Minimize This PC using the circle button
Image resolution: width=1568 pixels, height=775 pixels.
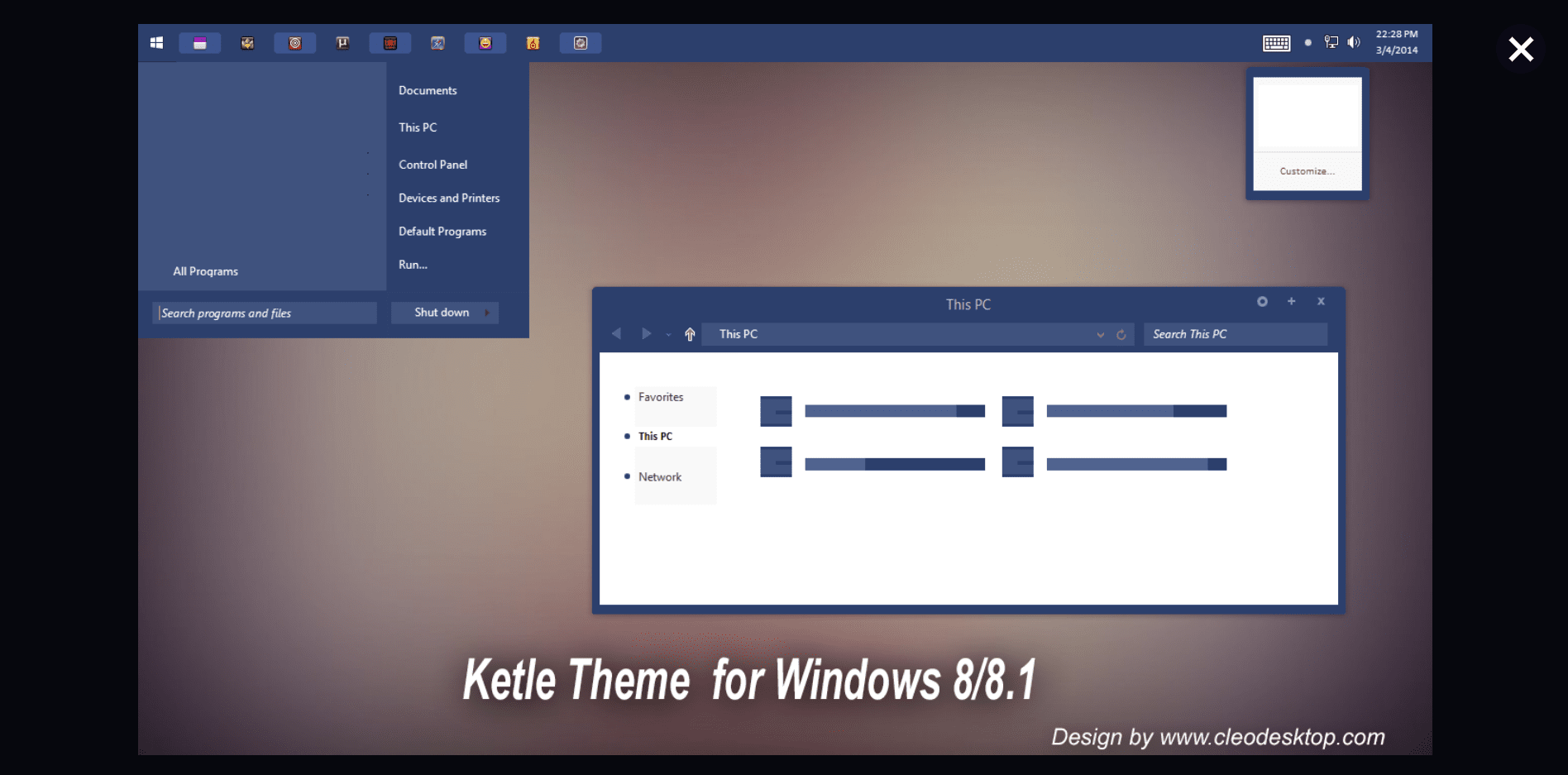click(x=1262, y=302)
